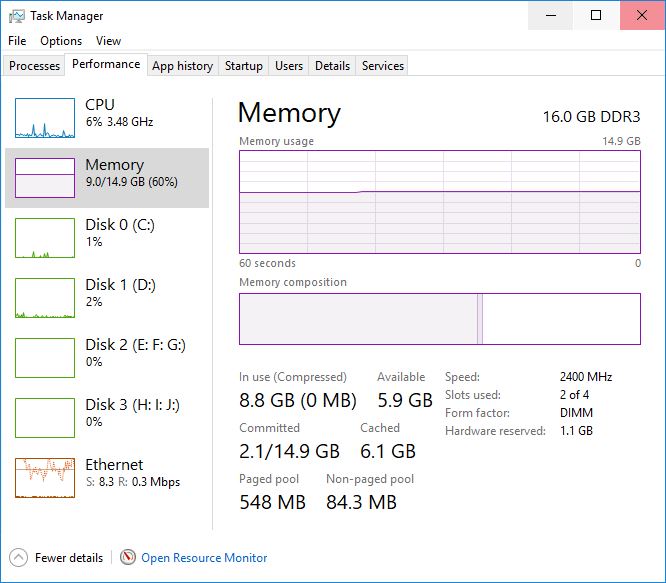
Task: Open the Options menu
Action: tap(61, 41)
